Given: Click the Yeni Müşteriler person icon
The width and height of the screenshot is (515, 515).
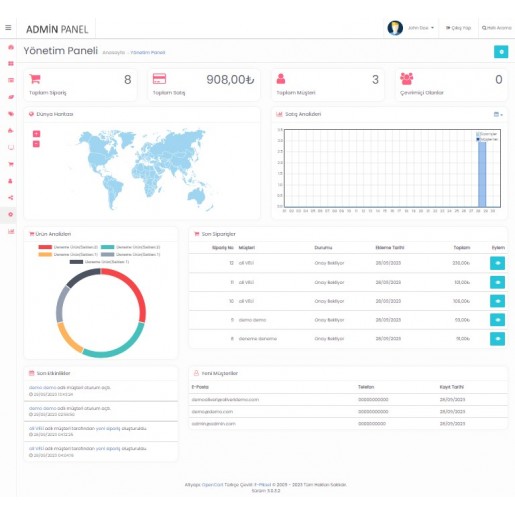Looking at the screenshot, I should tap(196, 373).
